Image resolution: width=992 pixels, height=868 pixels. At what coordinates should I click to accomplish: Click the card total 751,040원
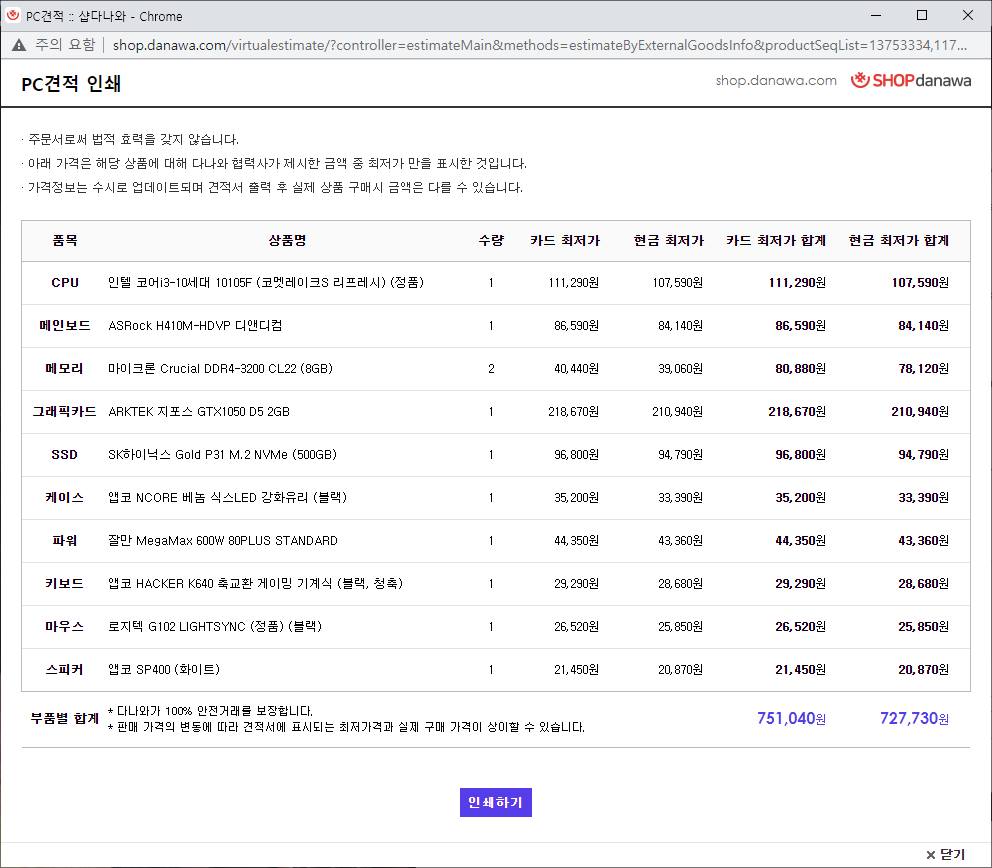click(x=791, y=719)
